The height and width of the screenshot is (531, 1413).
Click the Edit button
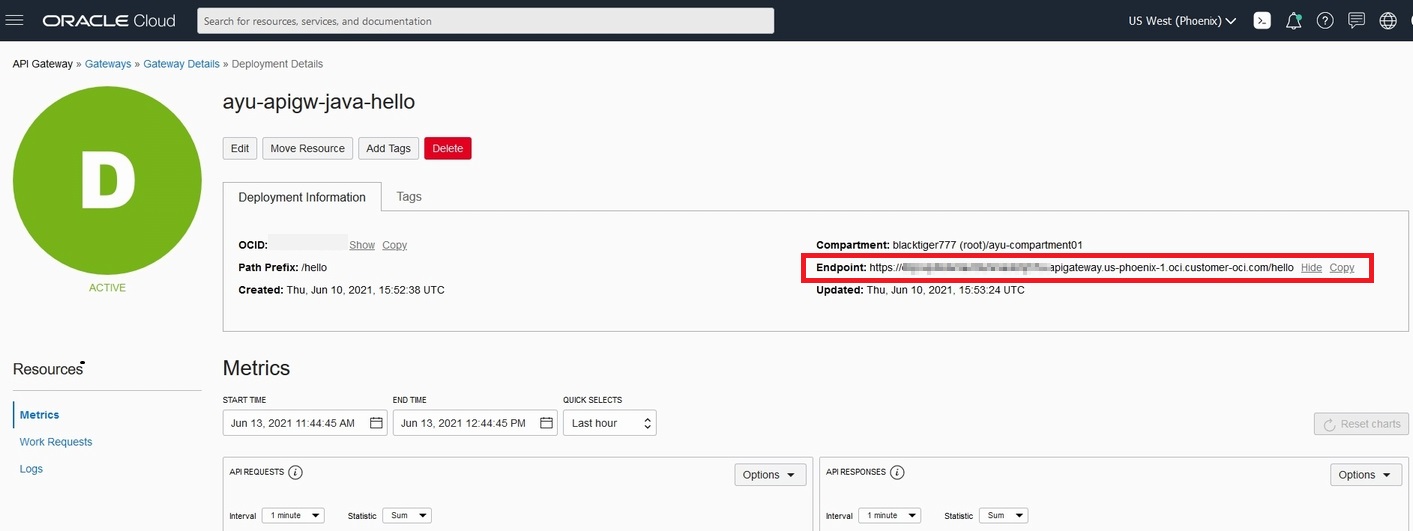tap(240, 148)
